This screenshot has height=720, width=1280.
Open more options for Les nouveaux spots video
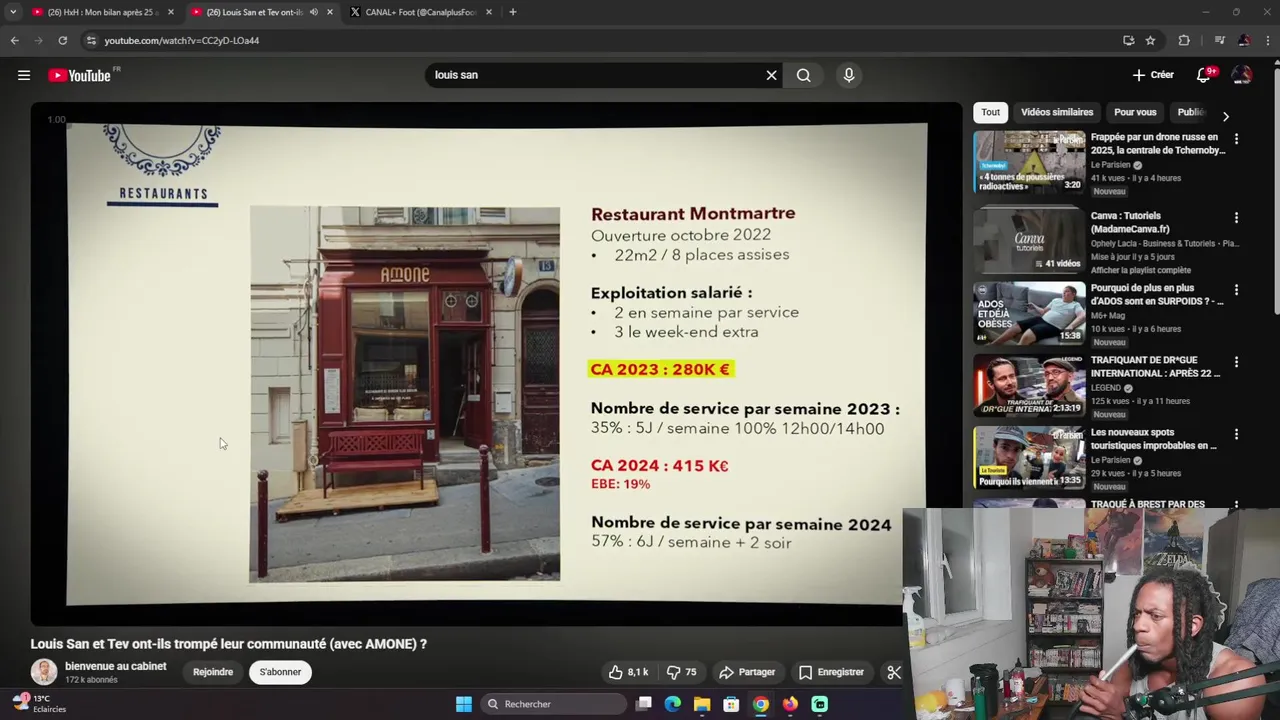coord(1236,434)
